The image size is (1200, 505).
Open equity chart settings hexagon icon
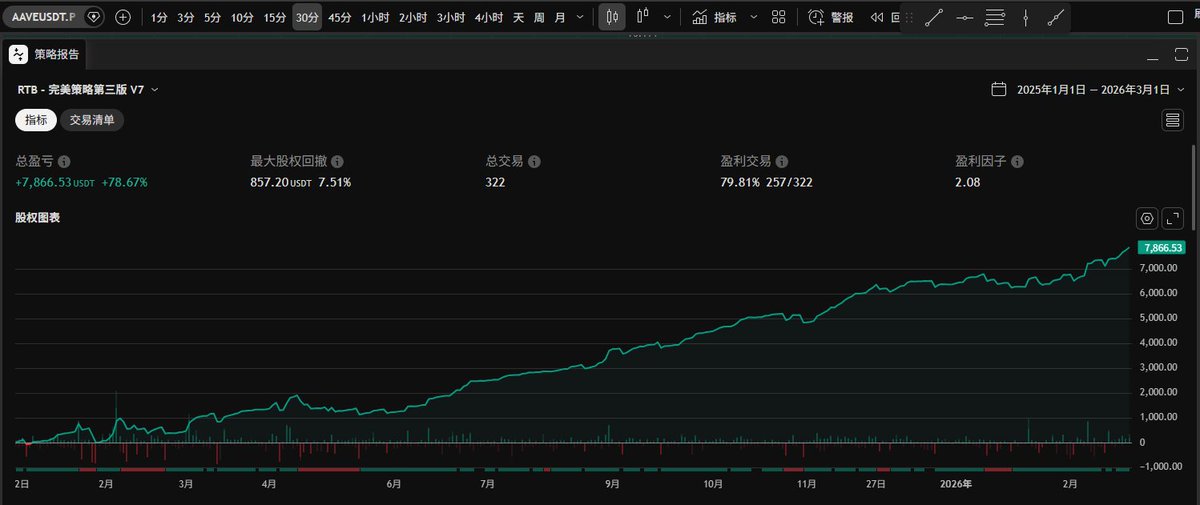point(1147,218)
